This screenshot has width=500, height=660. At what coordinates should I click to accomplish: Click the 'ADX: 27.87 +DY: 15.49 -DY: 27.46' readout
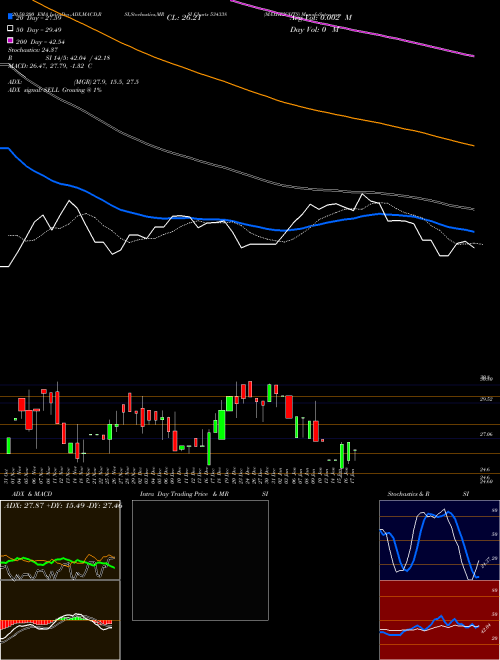tap(63, 505)
